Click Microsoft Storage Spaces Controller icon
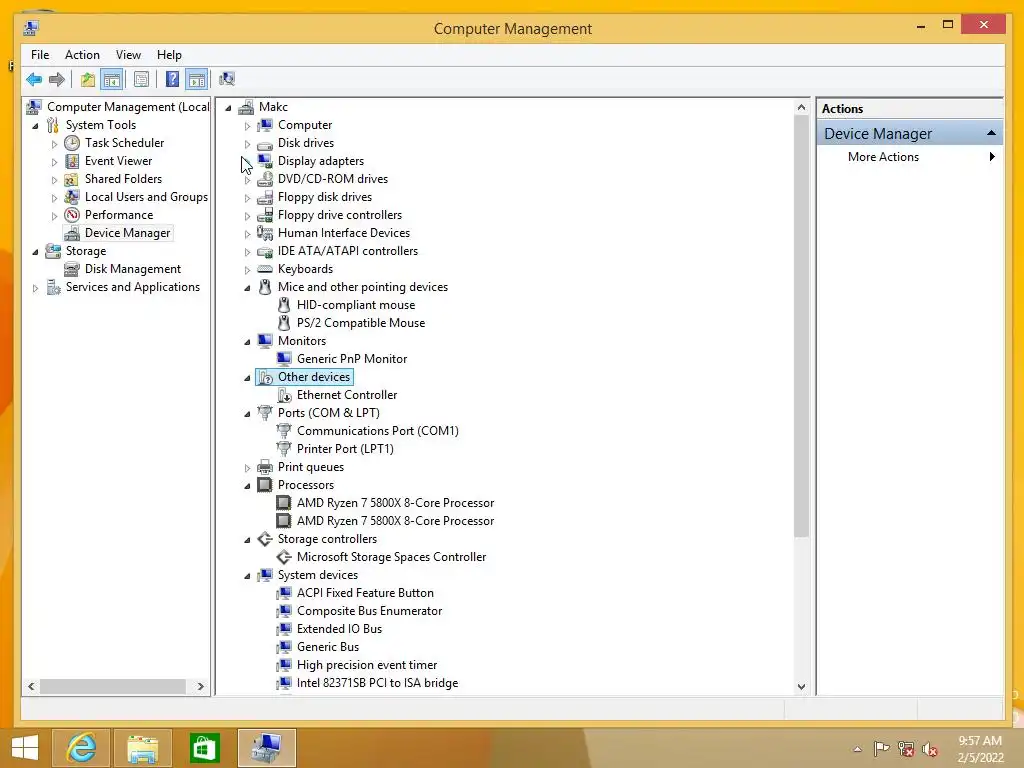The image size is (1024, 768). pos(284,557)
